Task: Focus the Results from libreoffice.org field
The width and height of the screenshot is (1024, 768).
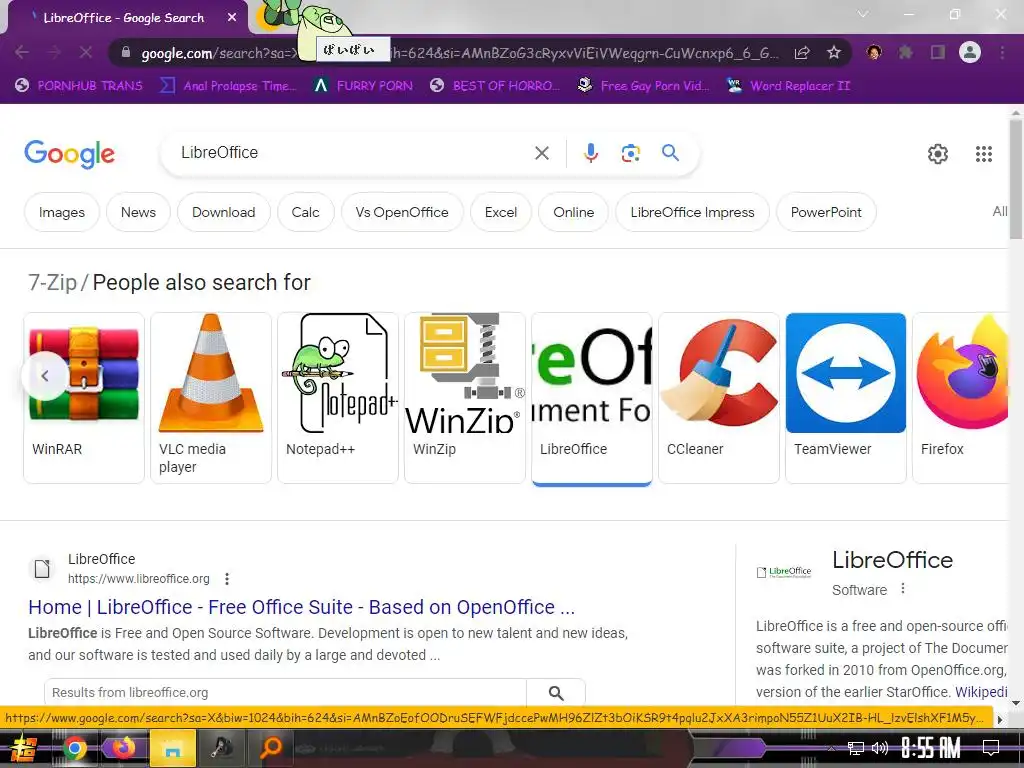Action: click(x=285, y=692)
